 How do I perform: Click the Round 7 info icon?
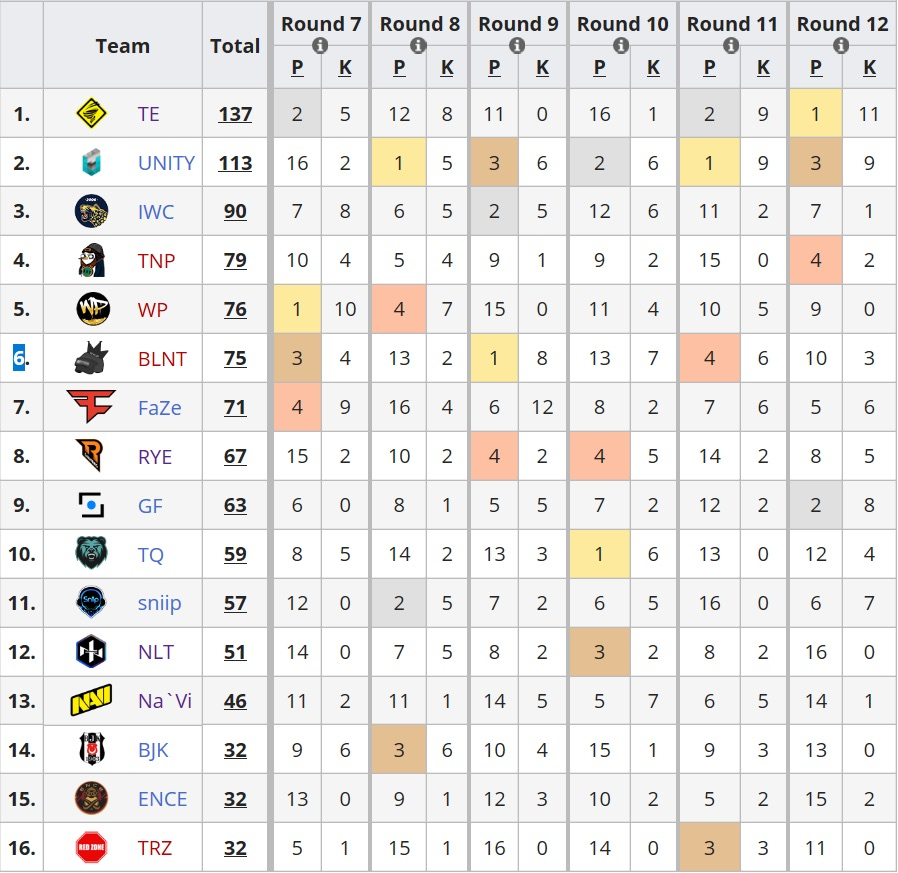(320, 45)
